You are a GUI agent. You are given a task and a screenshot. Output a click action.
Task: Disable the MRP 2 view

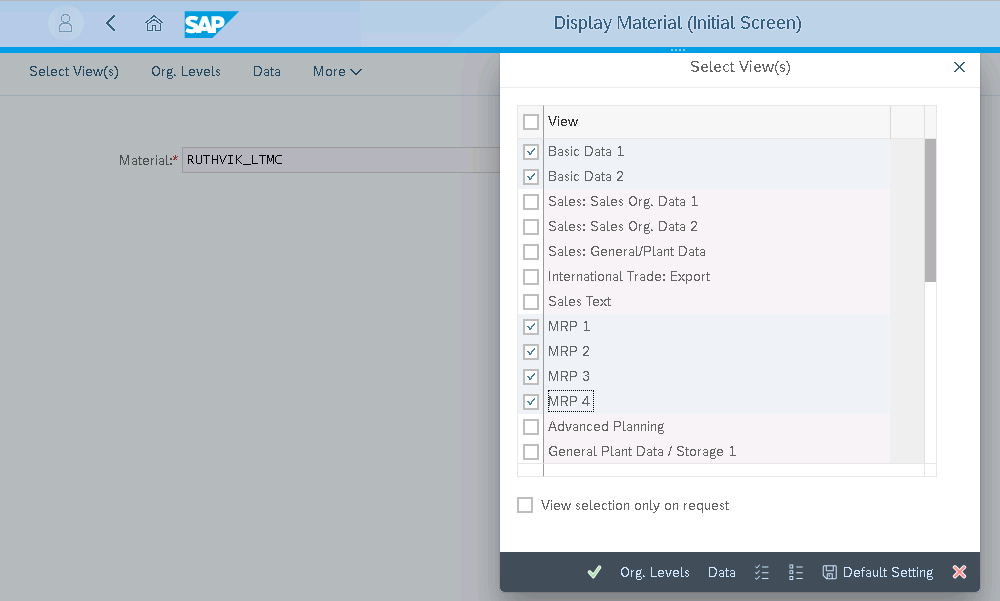click(530, 351)
